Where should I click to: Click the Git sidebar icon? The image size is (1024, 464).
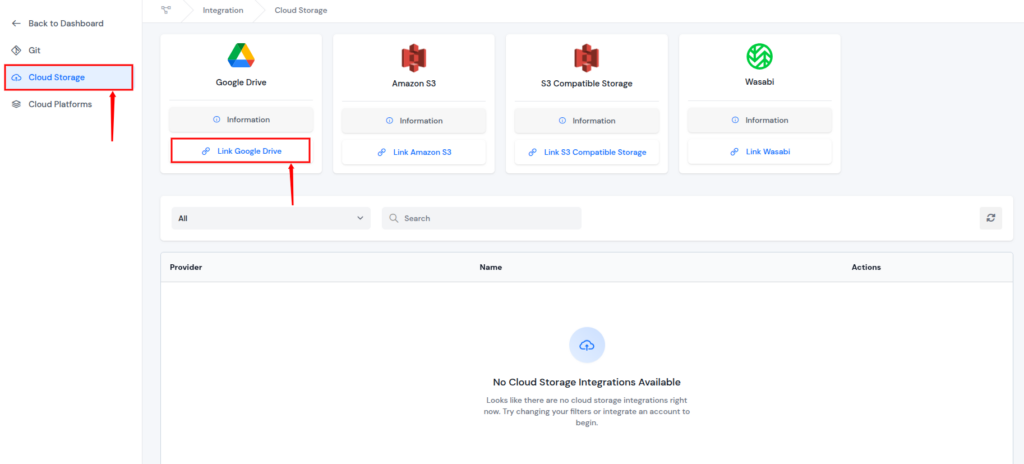pos(17,50)
